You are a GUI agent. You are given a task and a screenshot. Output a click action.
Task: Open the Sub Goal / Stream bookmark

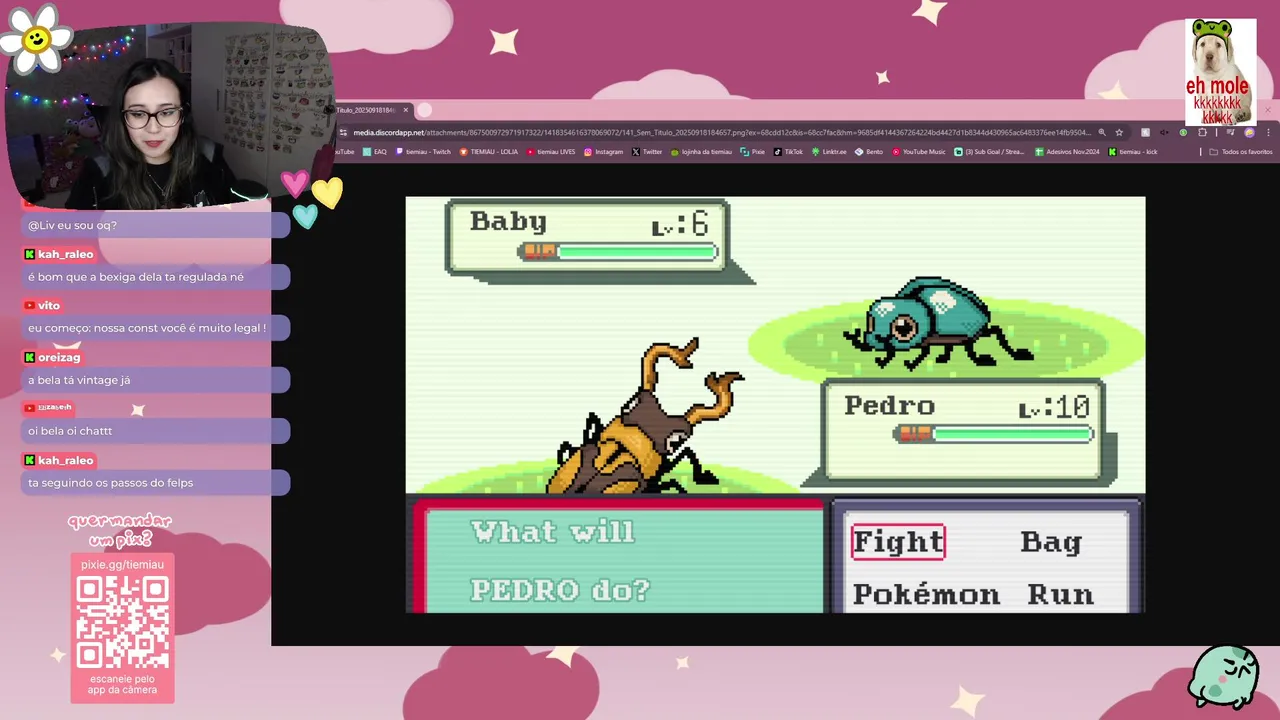pos(989,152)
